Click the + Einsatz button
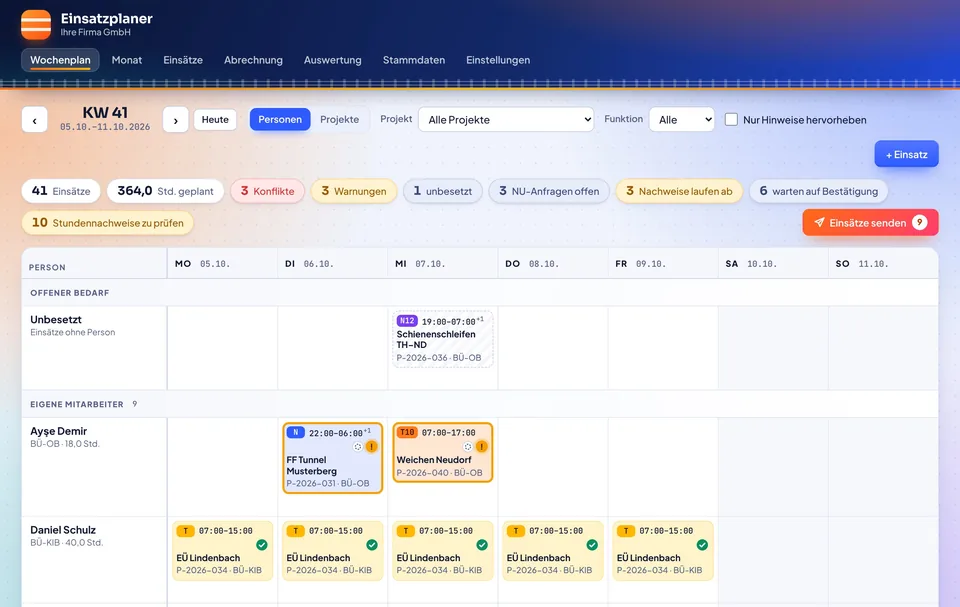Viewport: 960px width, 607px height. (x=906, y=154)
